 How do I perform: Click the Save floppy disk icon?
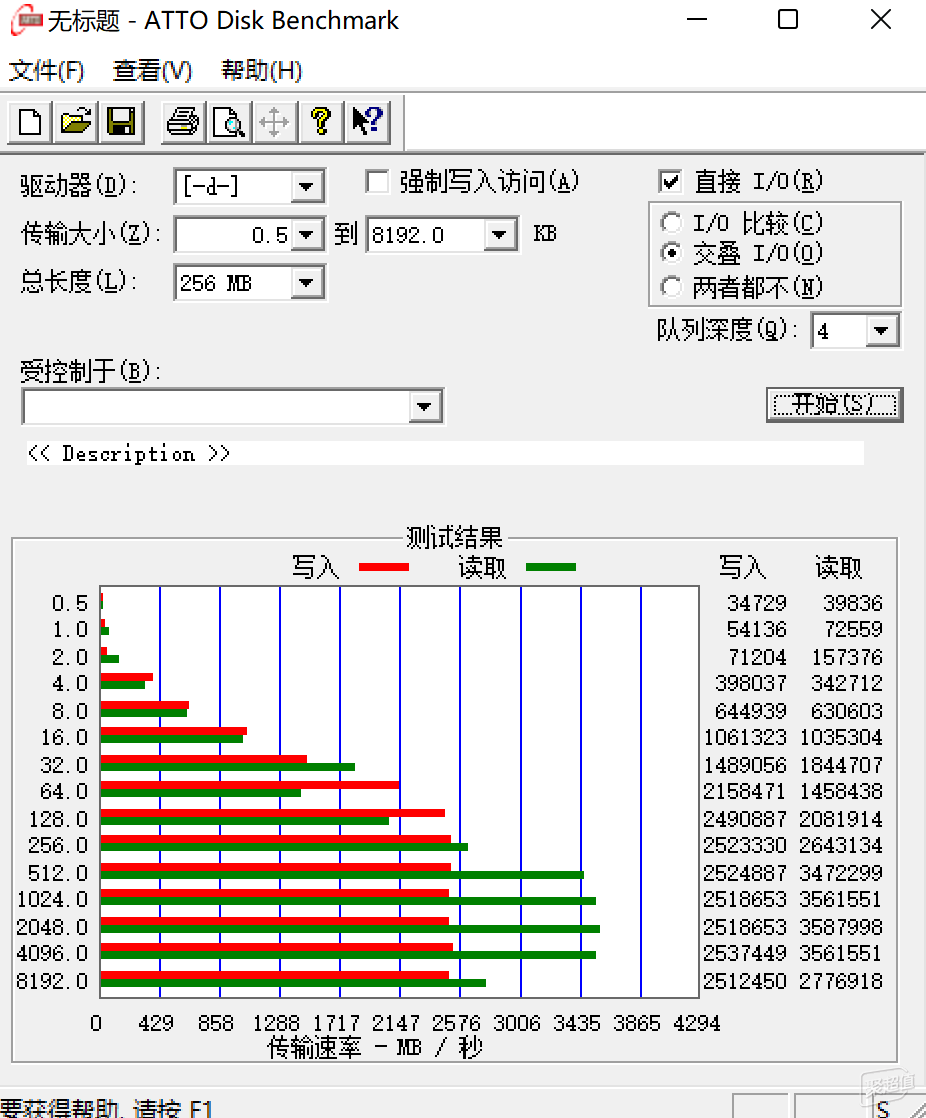click(x=121, y=123)
